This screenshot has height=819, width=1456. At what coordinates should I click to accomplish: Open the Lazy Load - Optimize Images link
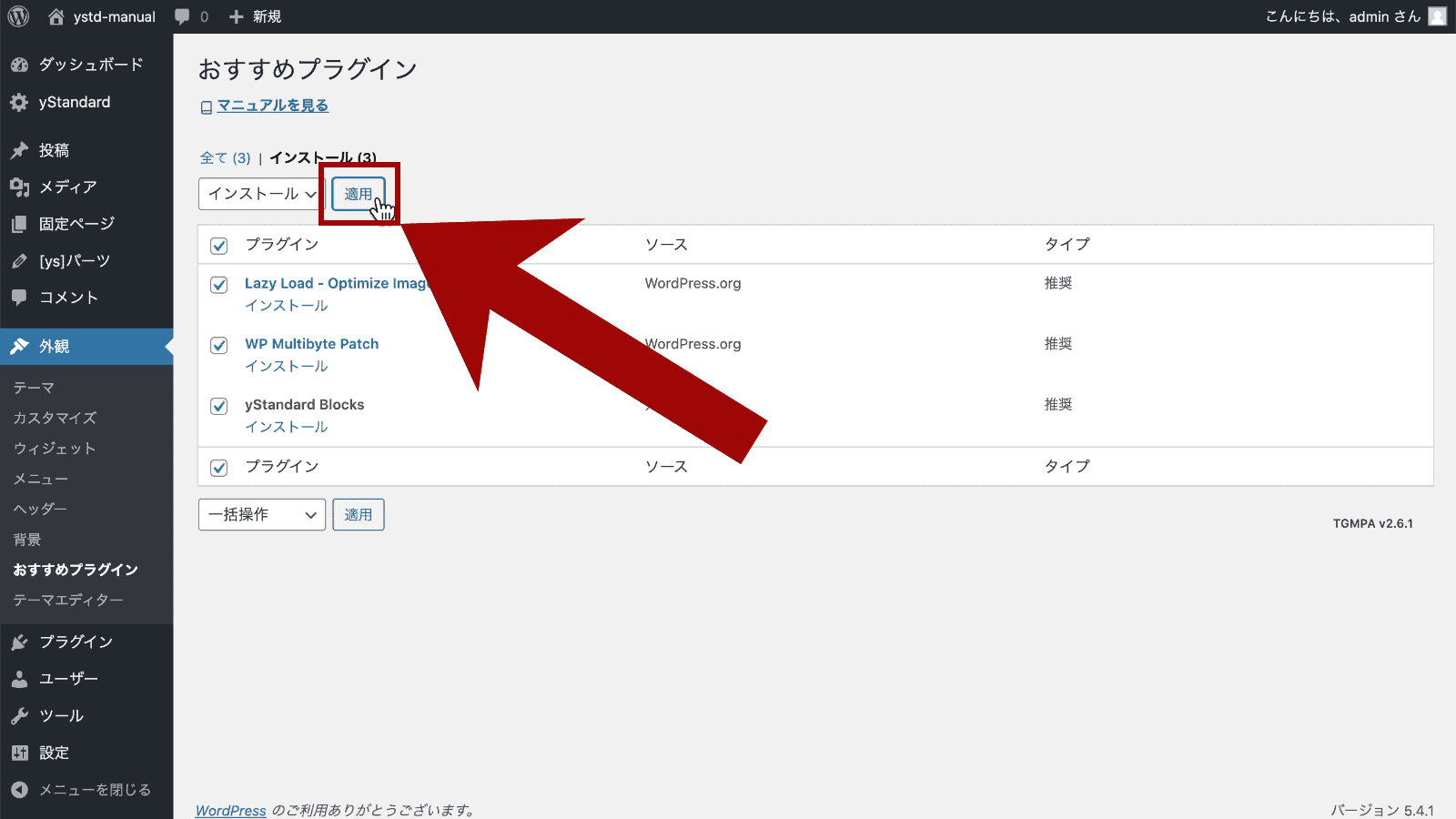click(337, 283)
